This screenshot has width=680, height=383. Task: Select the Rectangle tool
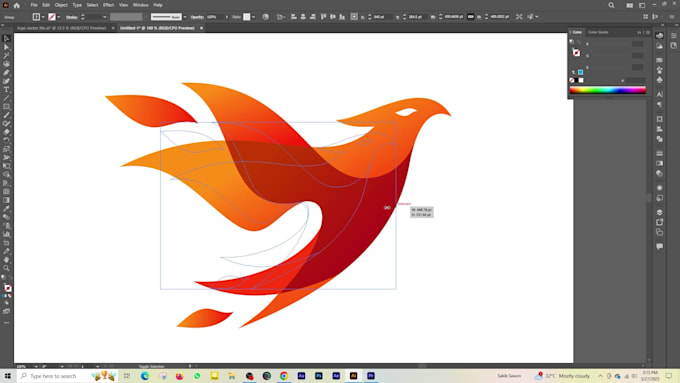click(x=6, y=106)
